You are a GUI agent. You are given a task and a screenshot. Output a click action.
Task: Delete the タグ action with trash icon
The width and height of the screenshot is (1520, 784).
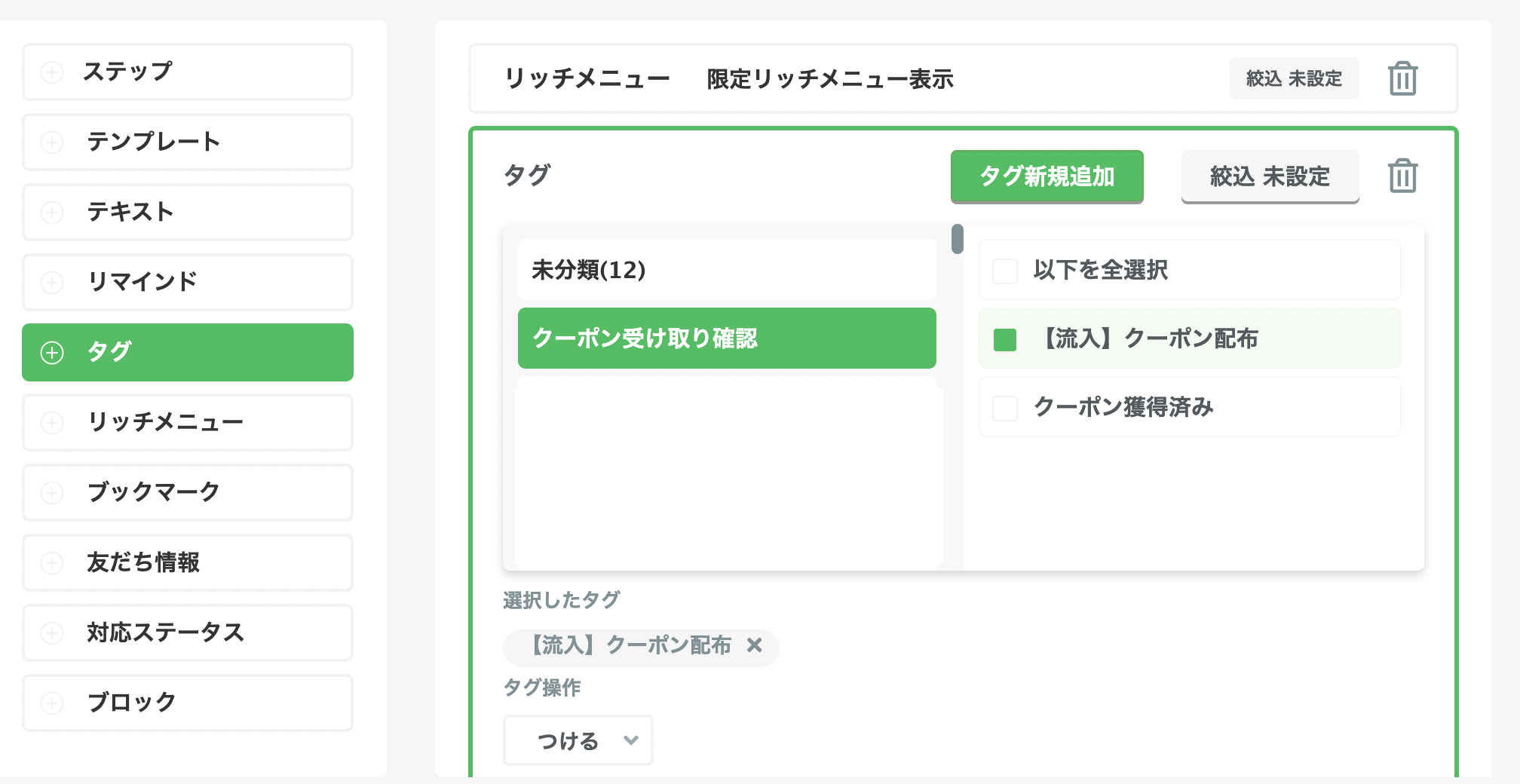1402,176
